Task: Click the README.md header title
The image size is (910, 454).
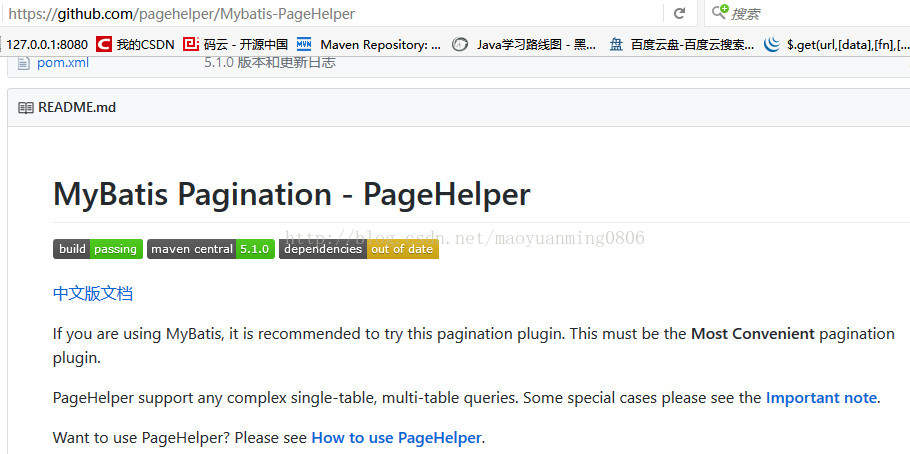Action: point(77,107)
